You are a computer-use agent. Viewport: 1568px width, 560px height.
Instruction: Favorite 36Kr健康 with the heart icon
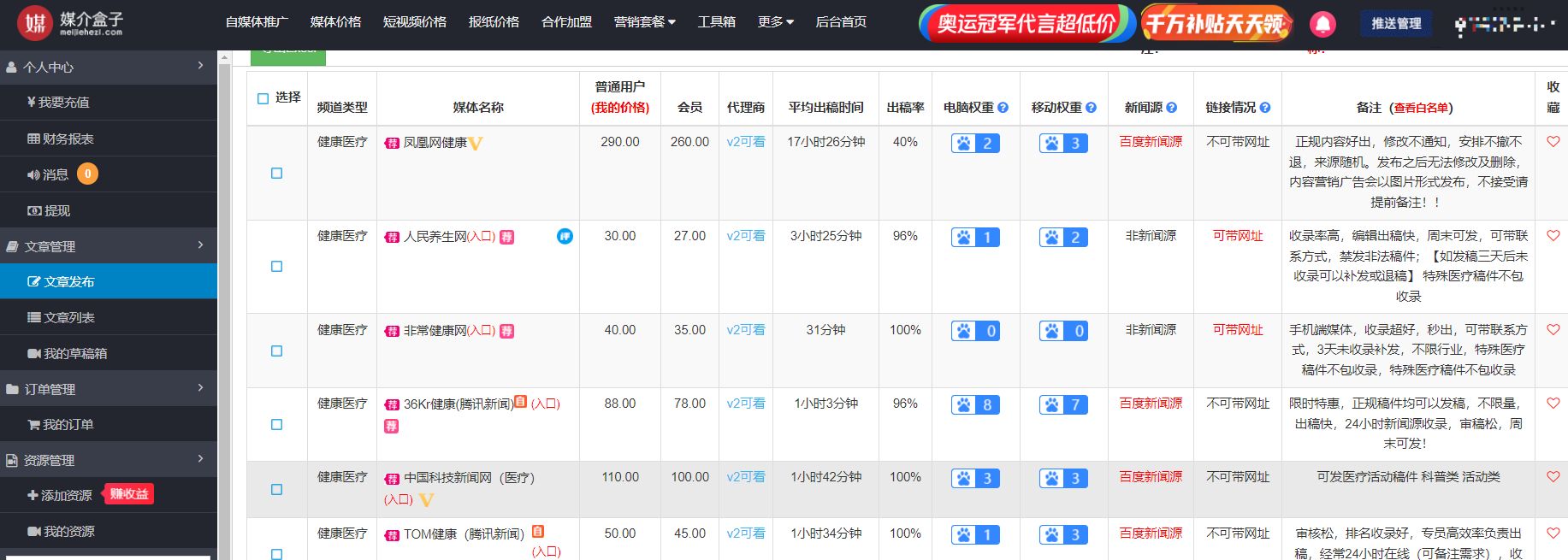(1553, 404)
